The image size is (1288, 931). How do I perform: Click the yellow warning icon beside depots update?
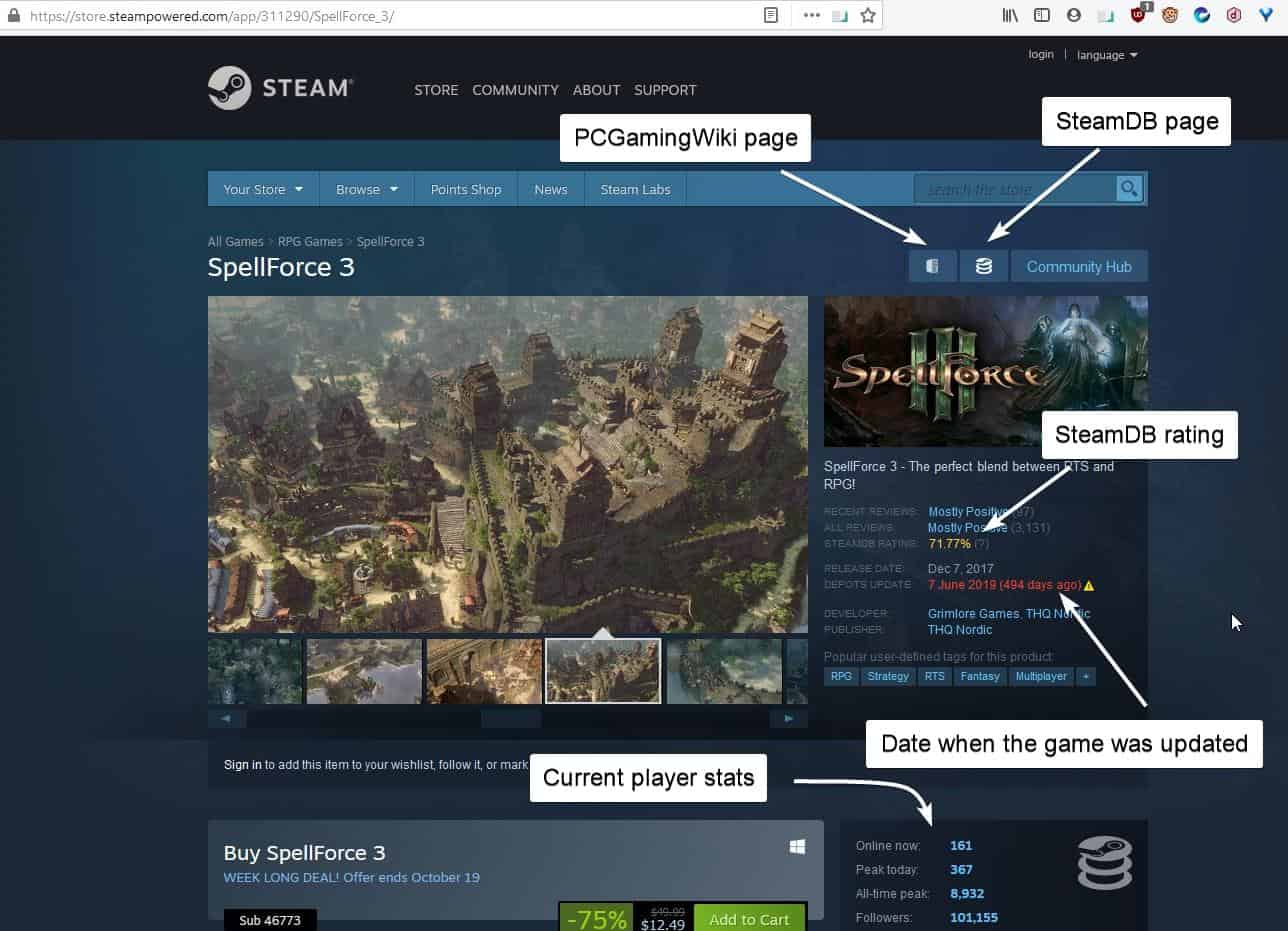pyautogui.click(x=1089, y=586)
